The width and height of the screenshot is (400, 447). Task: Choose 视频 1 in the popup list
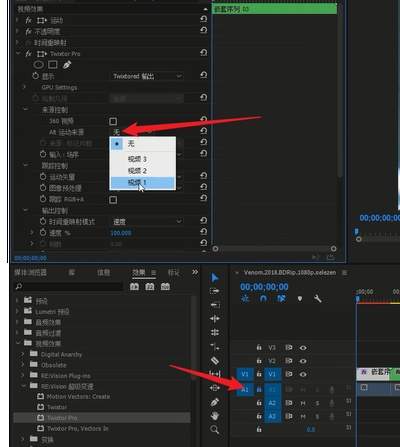(x=143, y=182)
